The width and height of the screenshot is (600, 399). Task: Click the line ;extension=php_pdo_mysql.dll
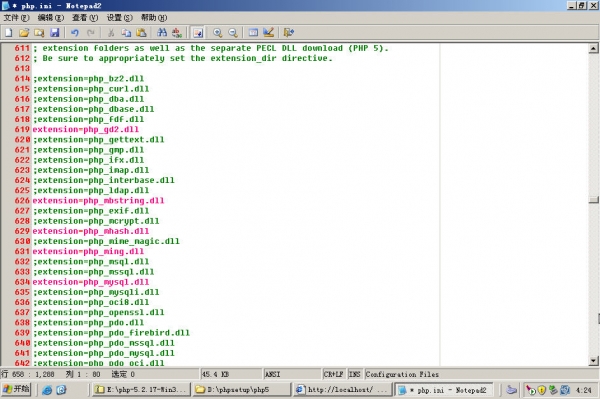tap(104, 353)
